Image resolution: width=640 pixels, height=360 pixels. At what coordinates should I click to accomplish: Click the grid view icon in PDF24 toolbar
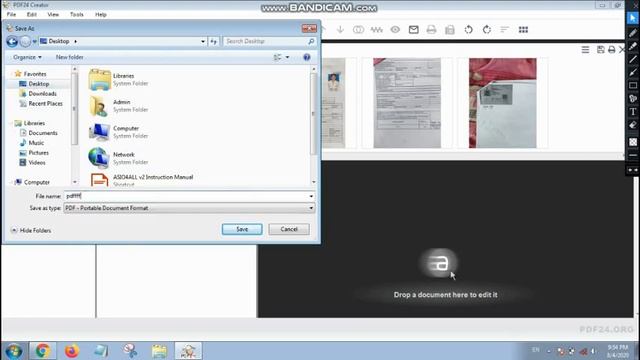click(523, 29)
